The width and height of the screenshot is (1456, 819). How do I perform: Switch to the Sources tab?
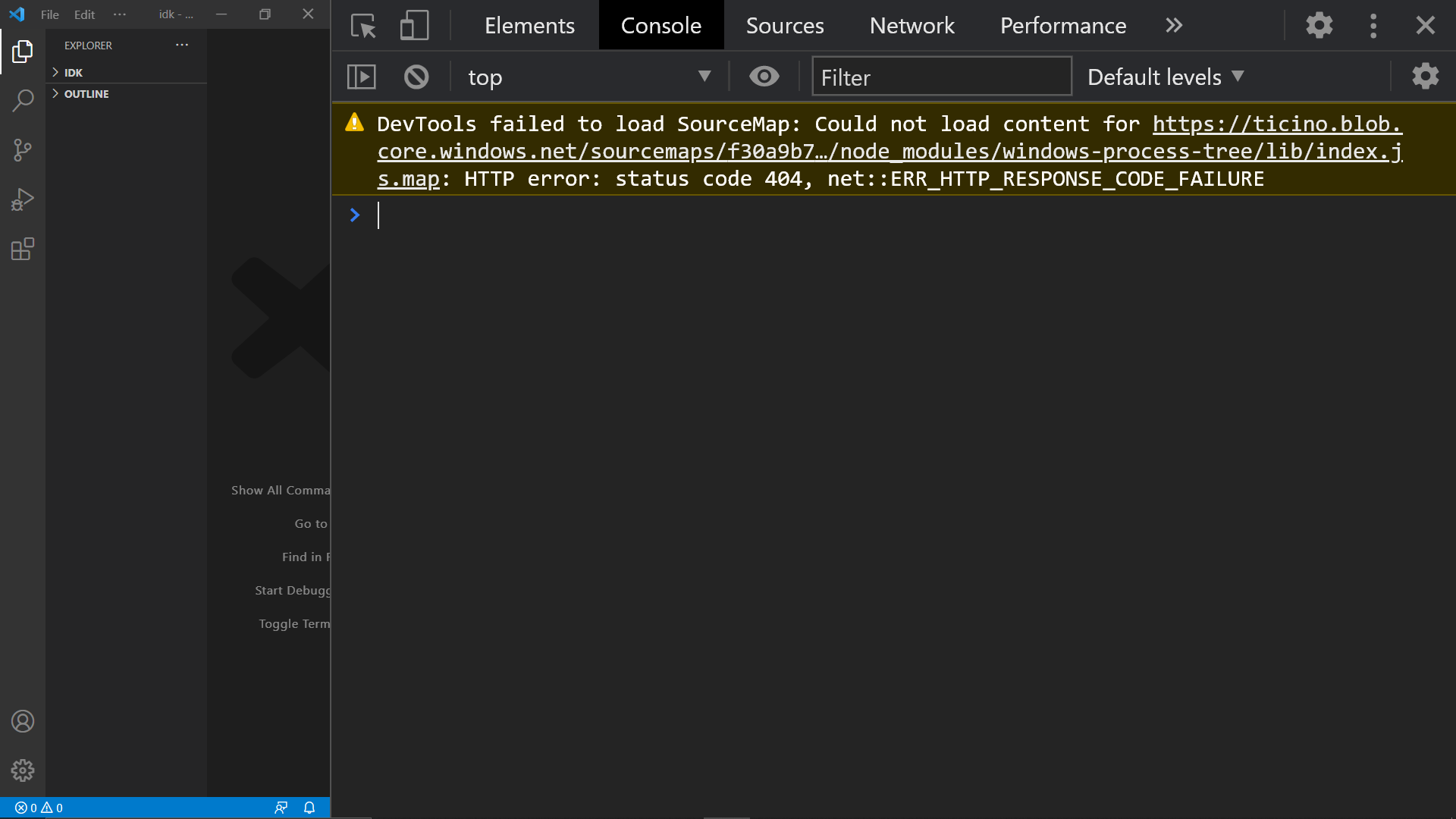pyautogui.click(x=785, y=26)
